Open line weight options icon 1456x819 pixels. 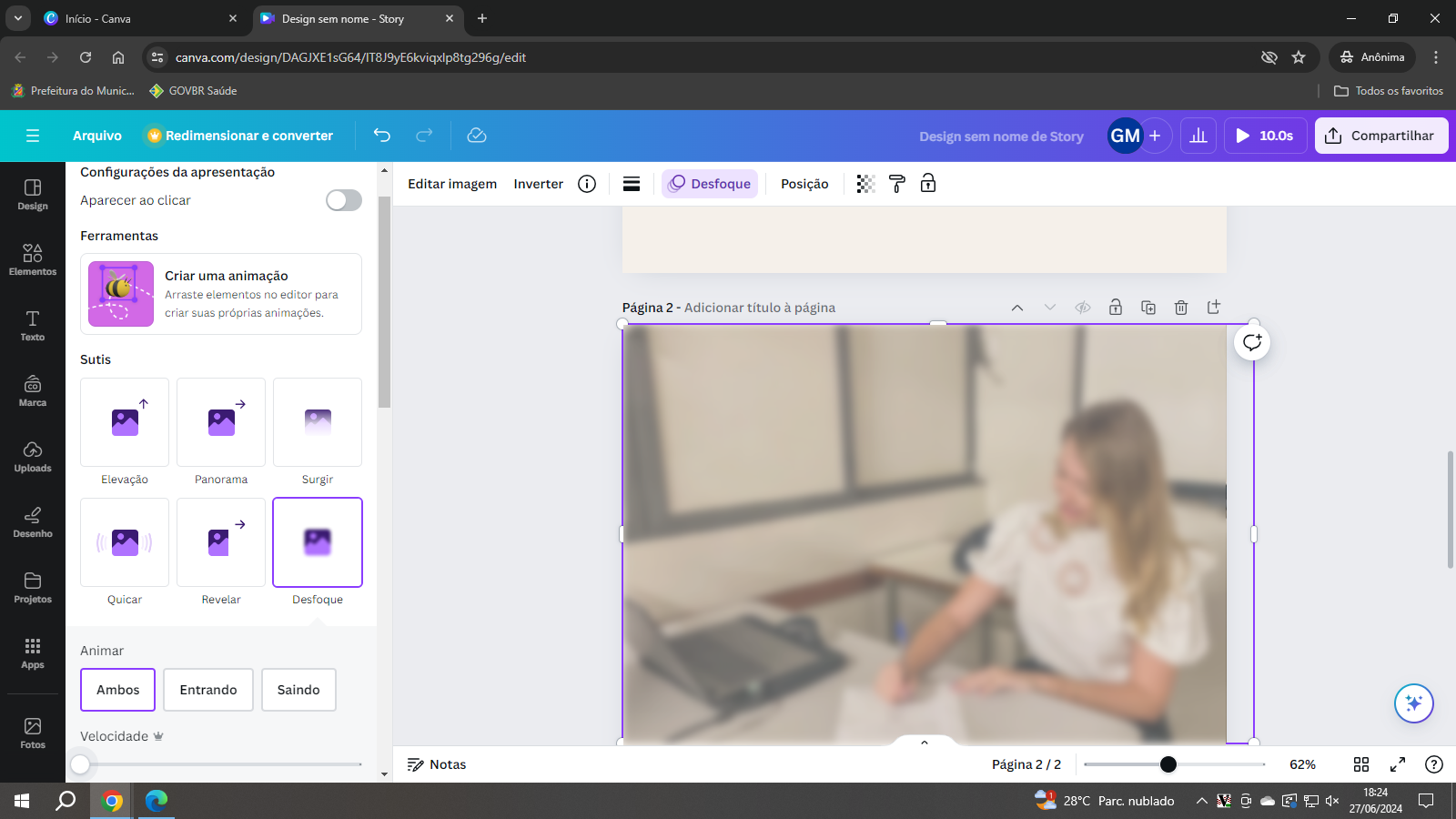coord(632,184)
